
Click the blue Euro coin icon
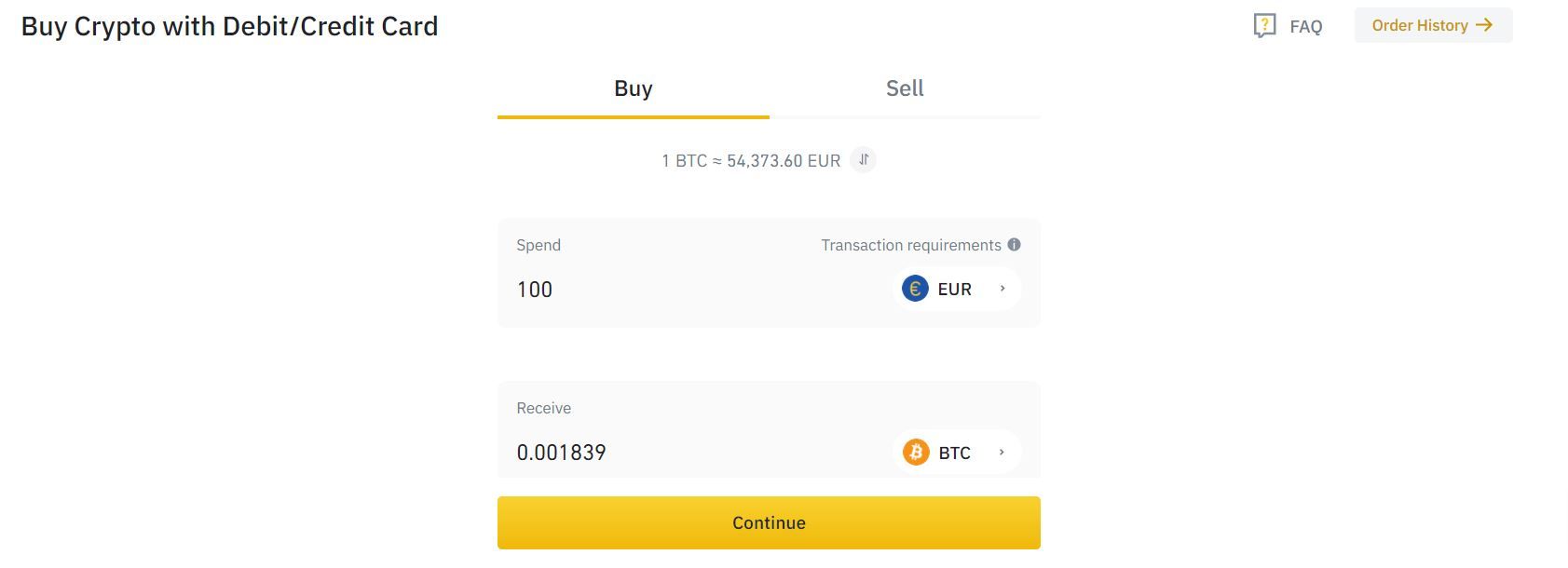[x=915, y=289]
